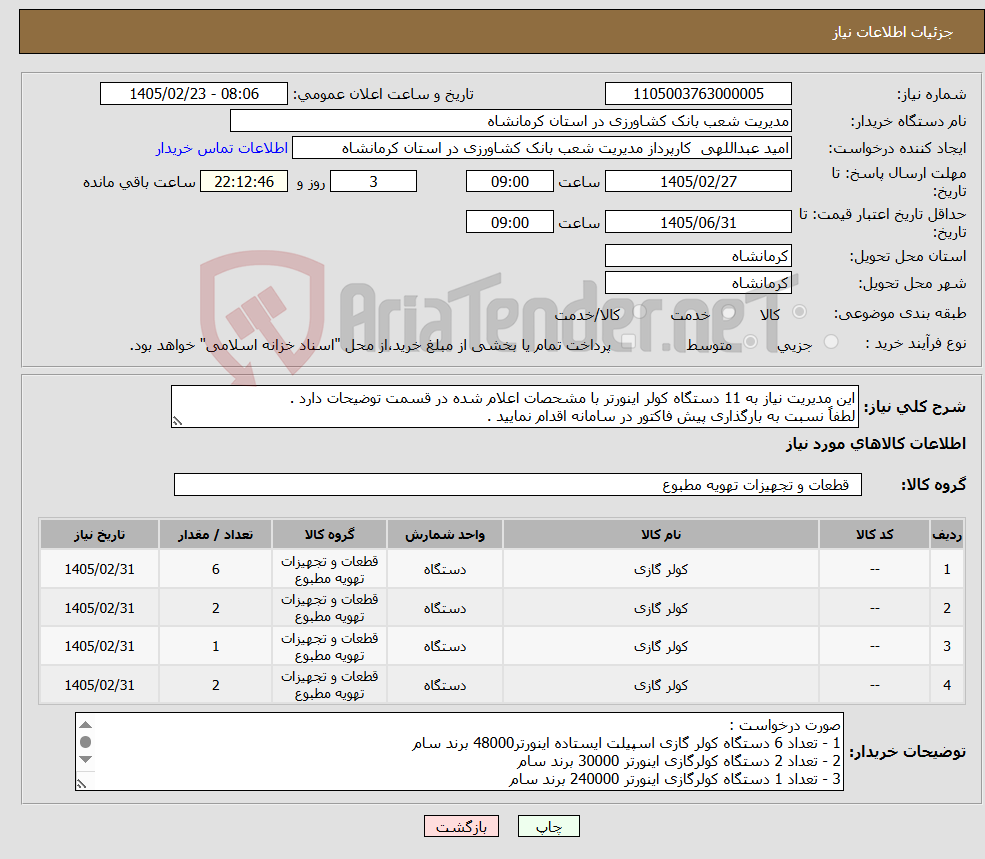Click the need number field 1105003763000005
Screen dimensions: 985x859
click(698, 94)
